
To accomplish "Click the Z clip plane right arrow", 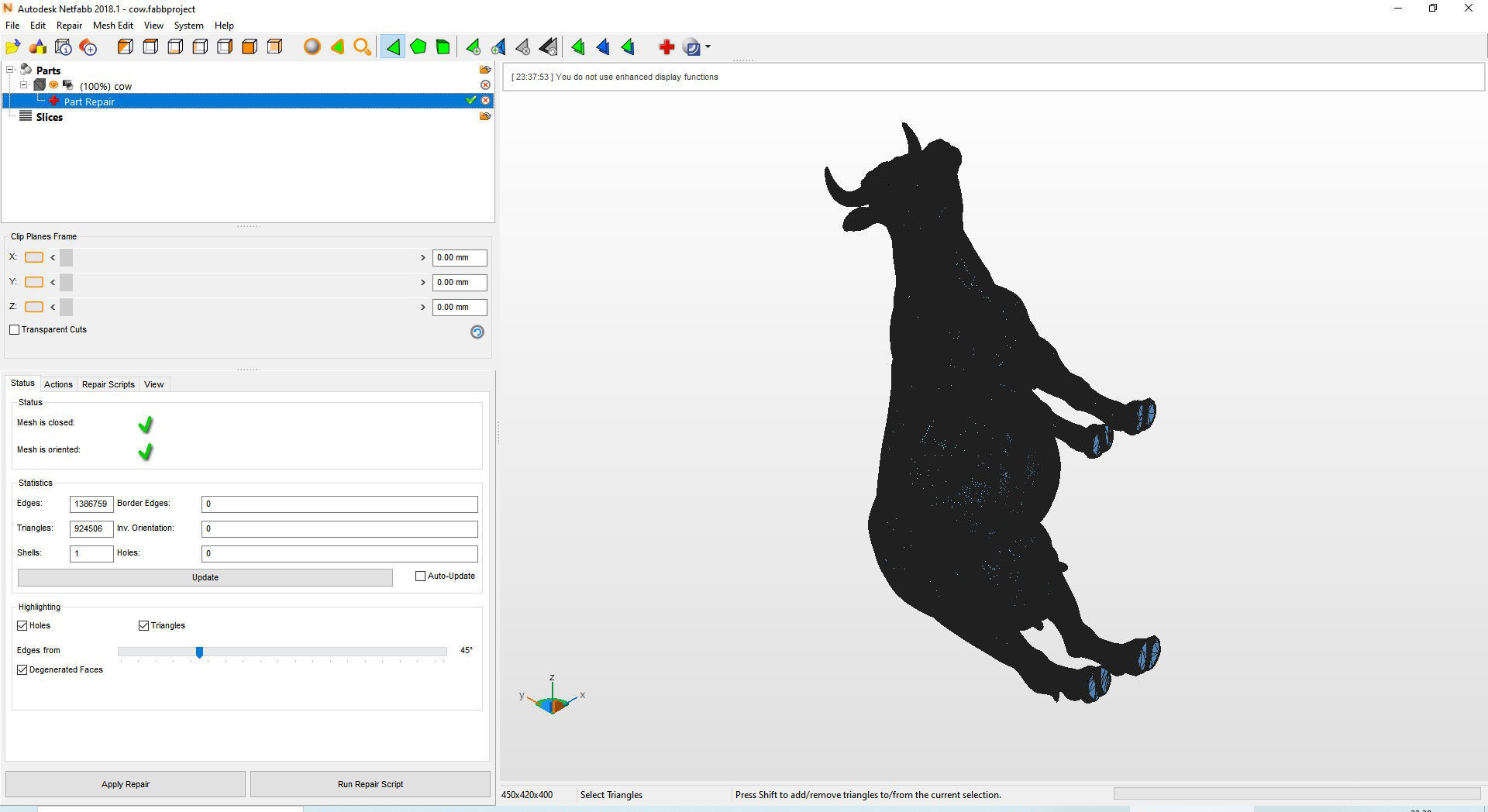I will (423, 307).
